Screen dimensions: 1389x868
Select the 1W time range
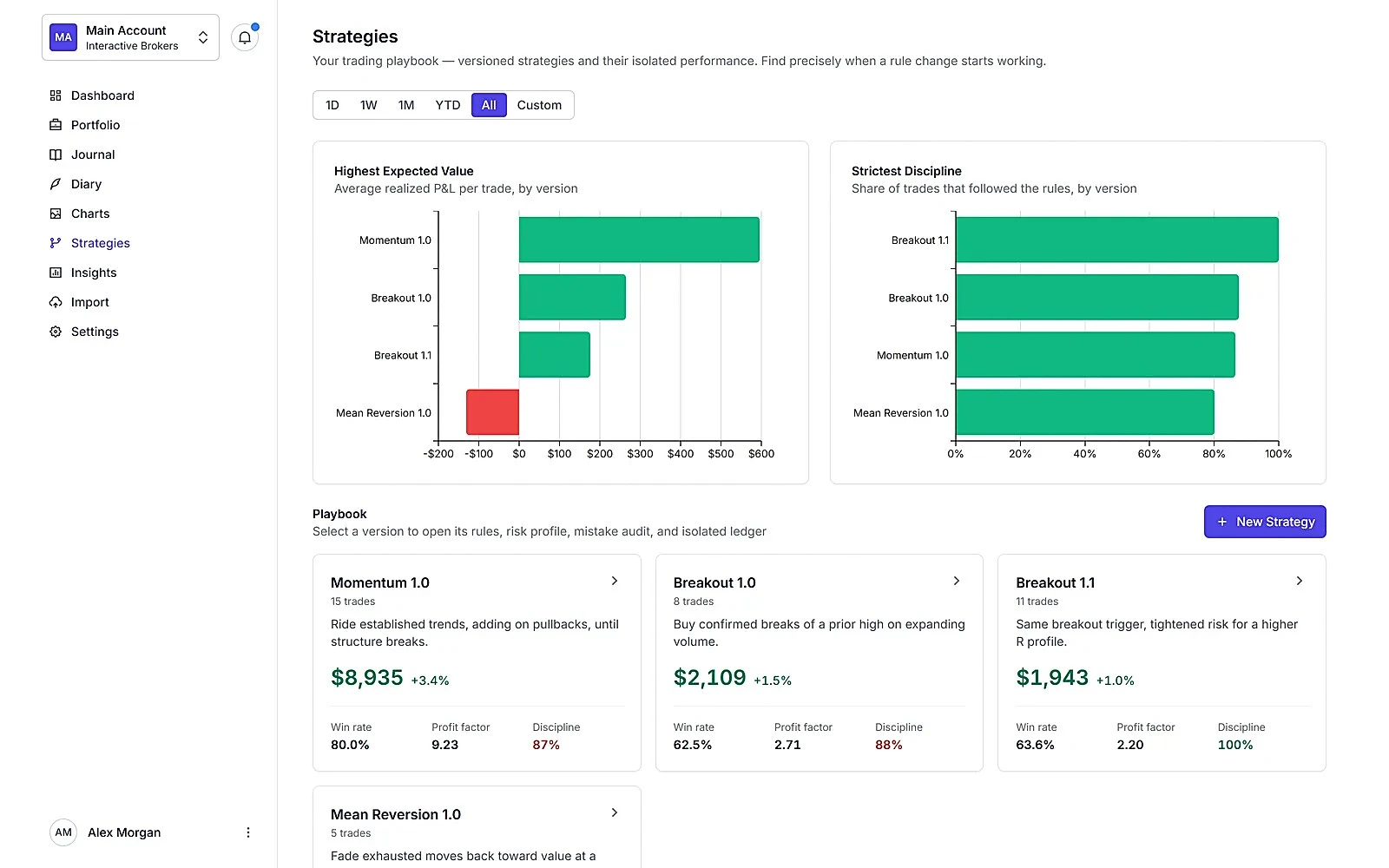click(x=369, y=105)
